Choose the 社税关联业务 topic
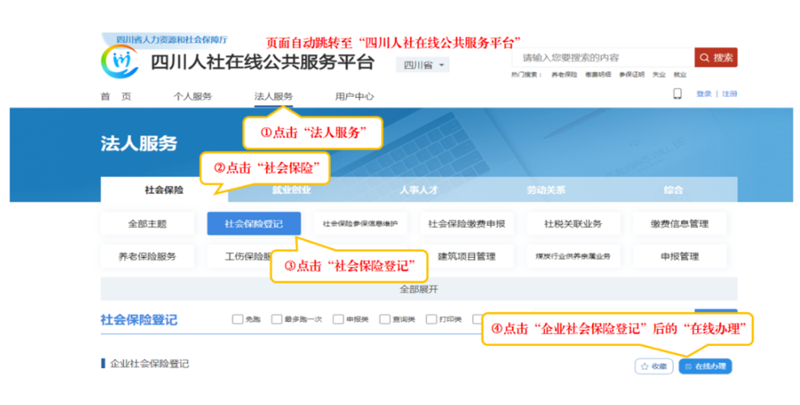 573,223
